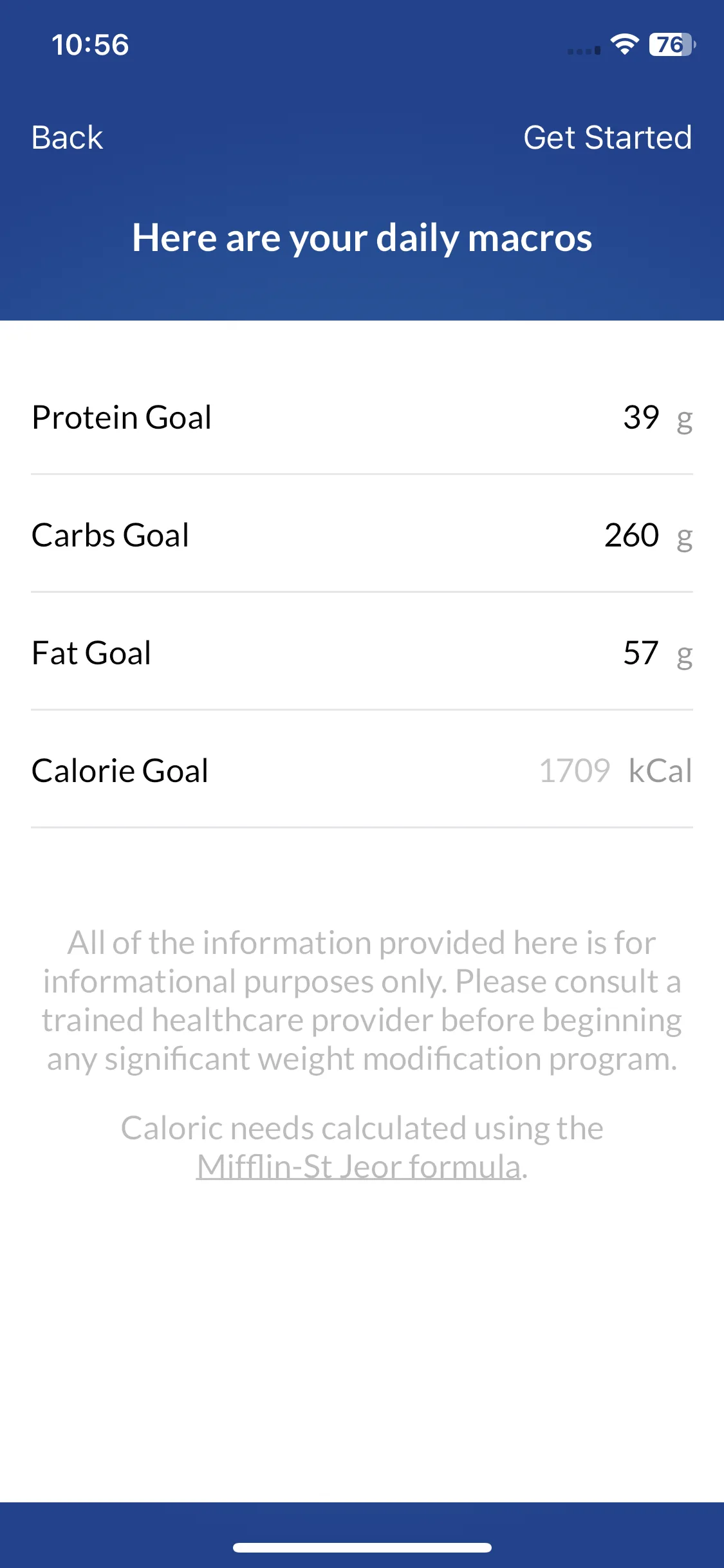
Task: Tap the Calorie Goal value 1709
Action: (575, 770)
